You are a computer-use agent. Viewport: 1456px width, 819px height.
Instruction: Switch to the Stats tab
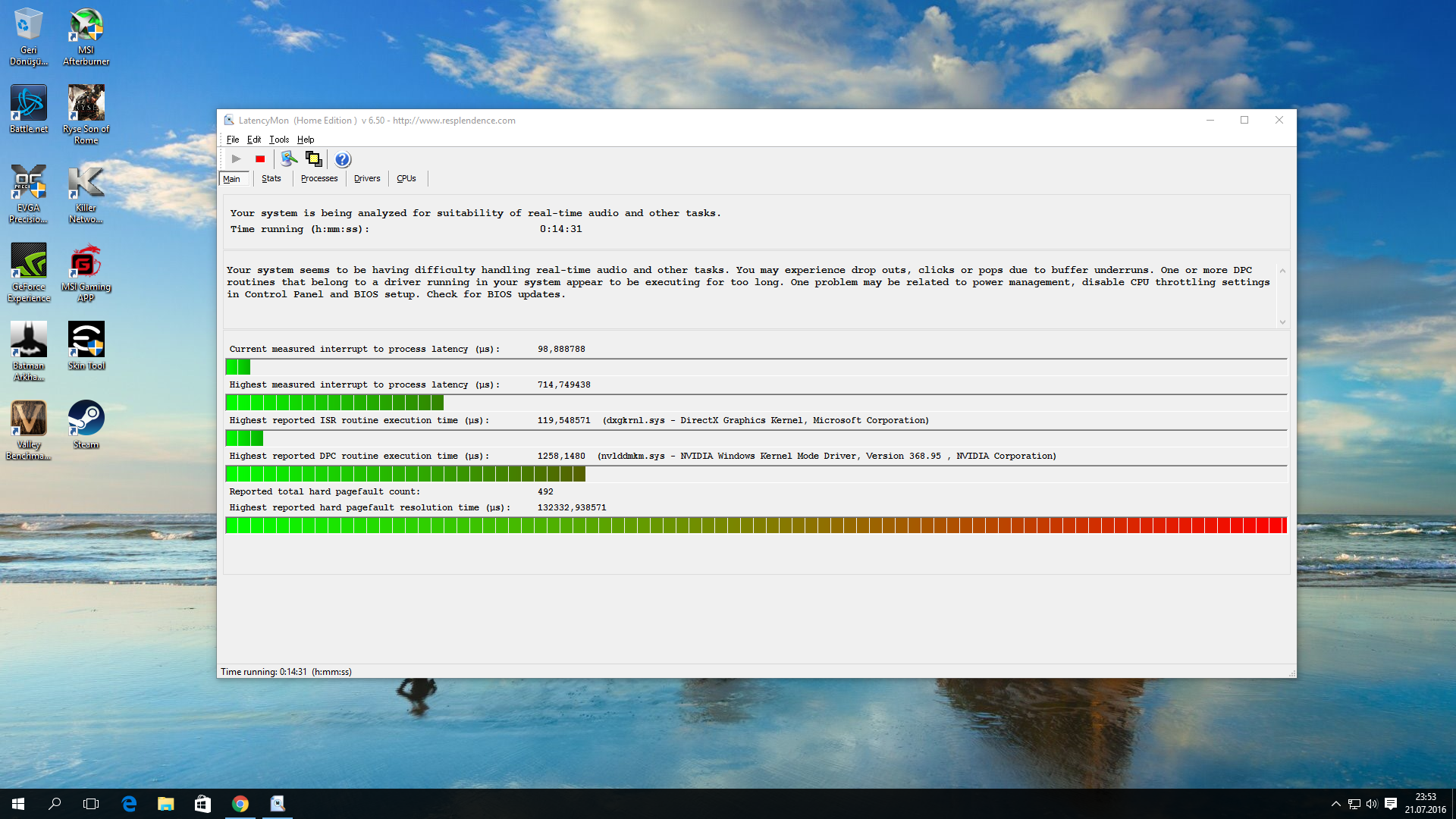(x=271, y=179)
